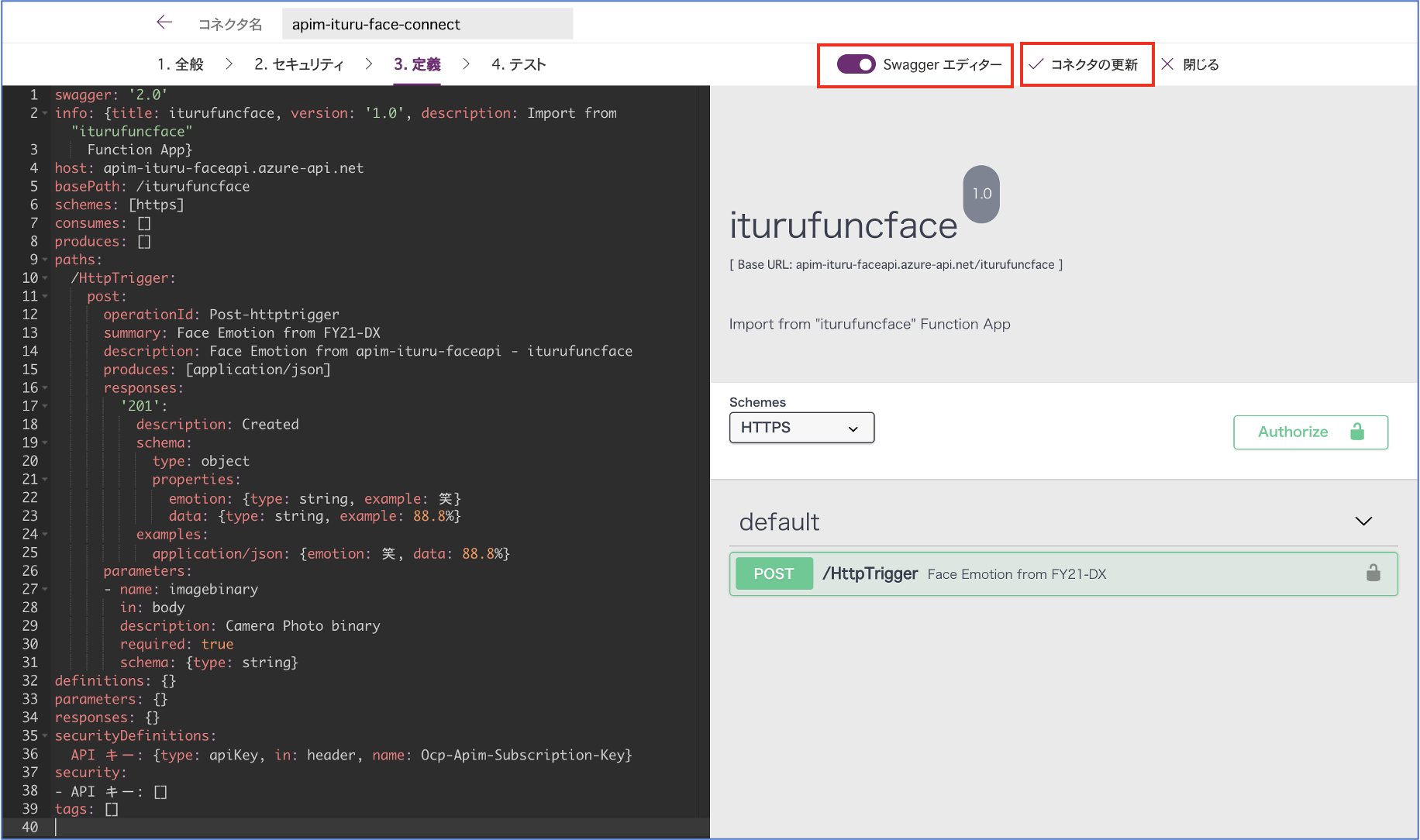Fold the paths block at line 9
The height and width of the screenshot is (840, 1420).
point(45,260)
